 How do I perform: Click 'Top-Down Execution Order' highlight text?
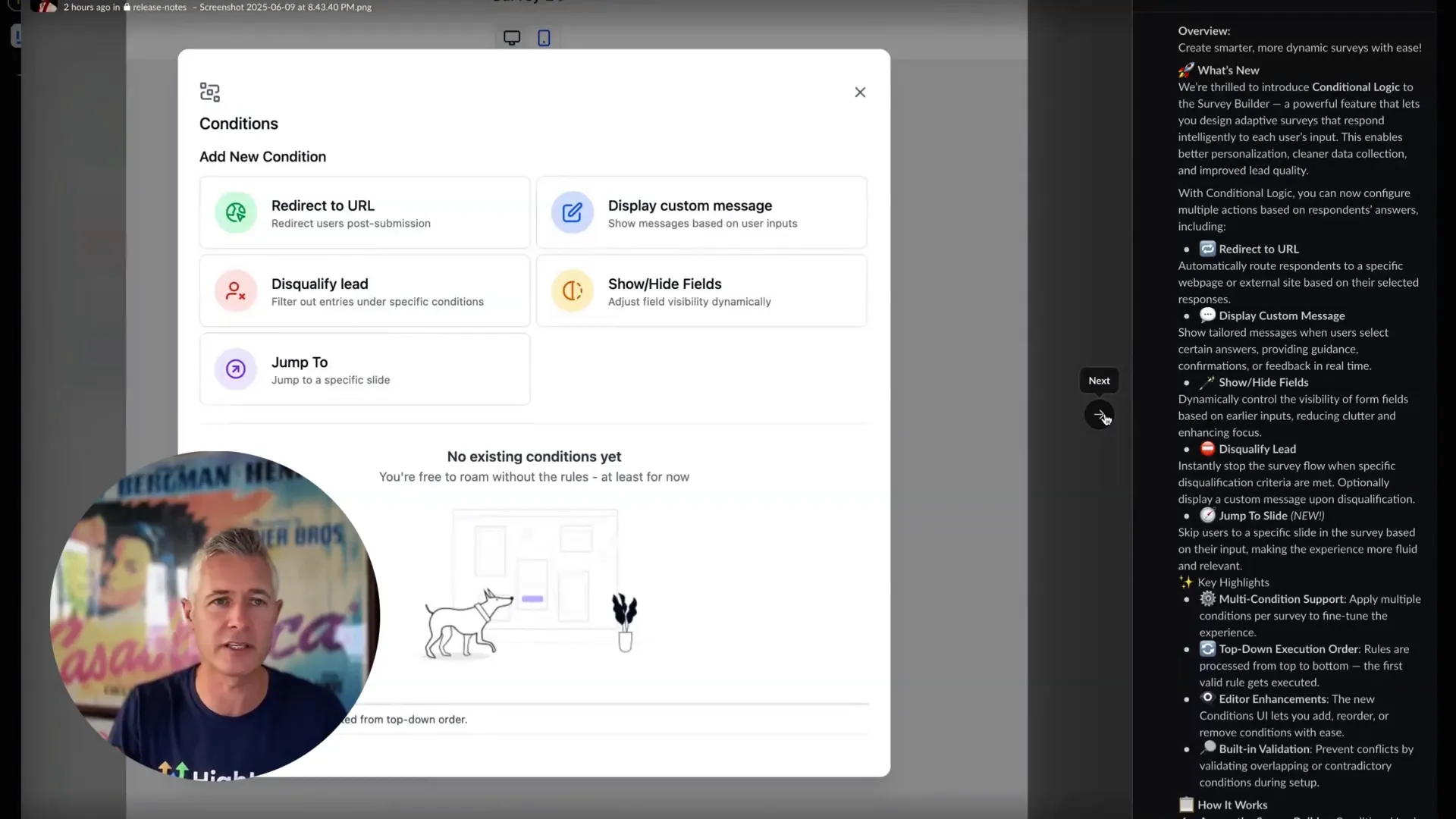point(1288,649)
